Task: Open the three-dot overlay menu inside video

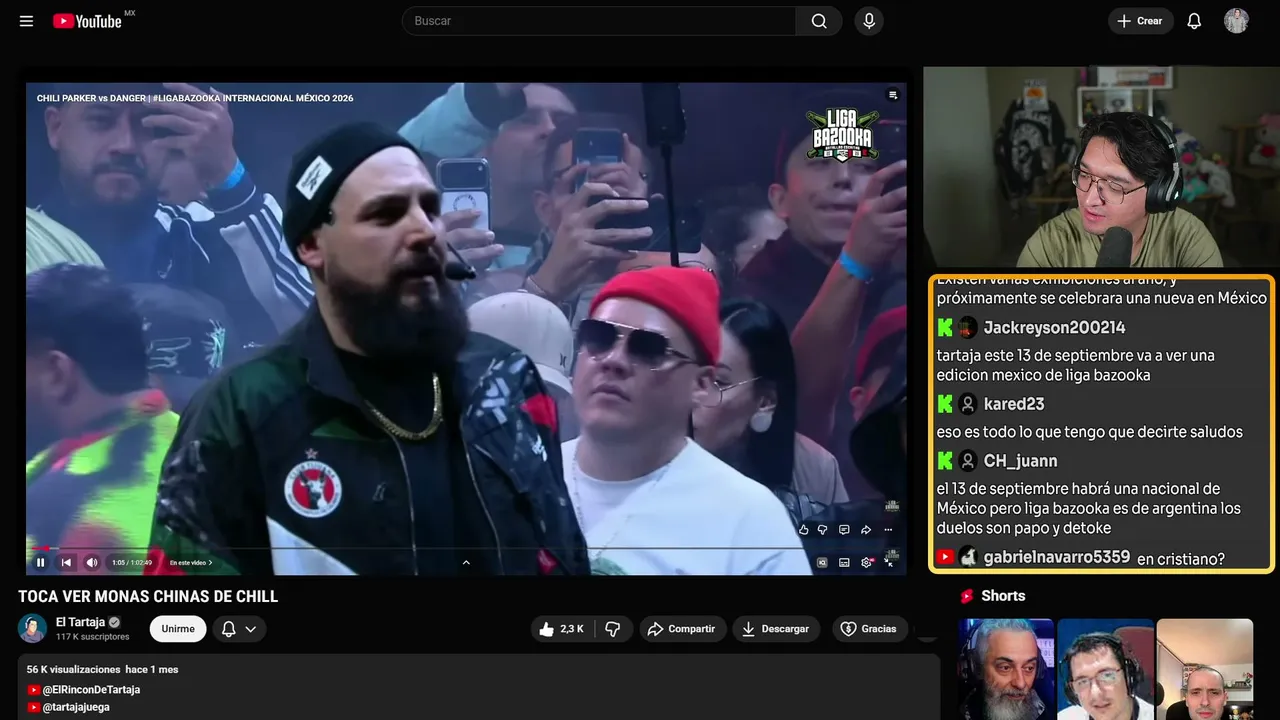Action: point(888,530)
